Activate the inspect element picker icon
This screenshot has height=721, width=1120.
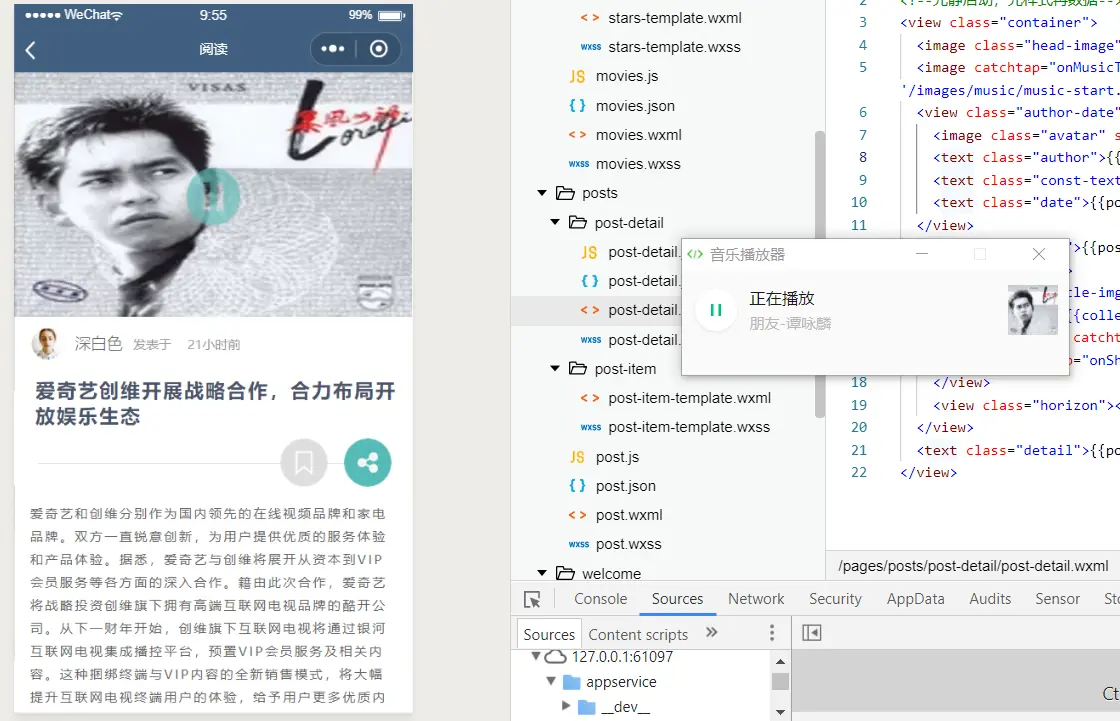point(532,599)
